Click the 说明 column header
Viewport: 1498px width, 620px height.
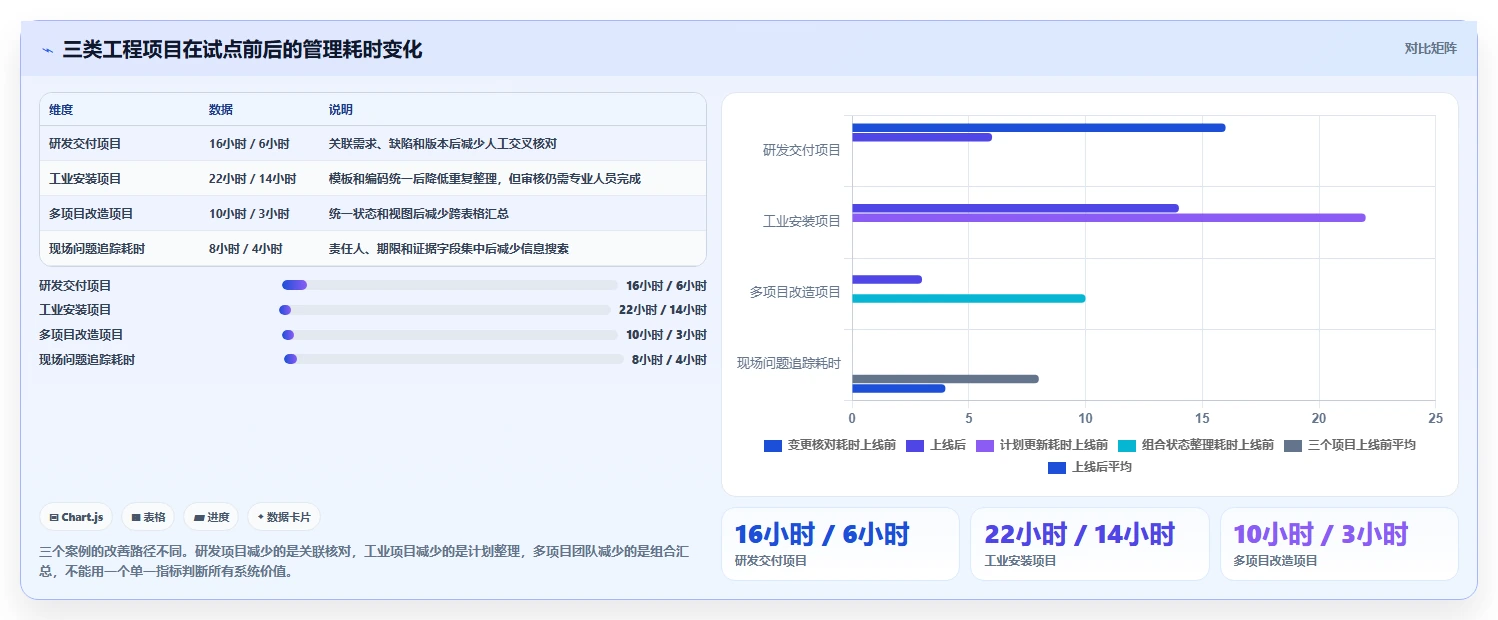click(x=341, y=110)
